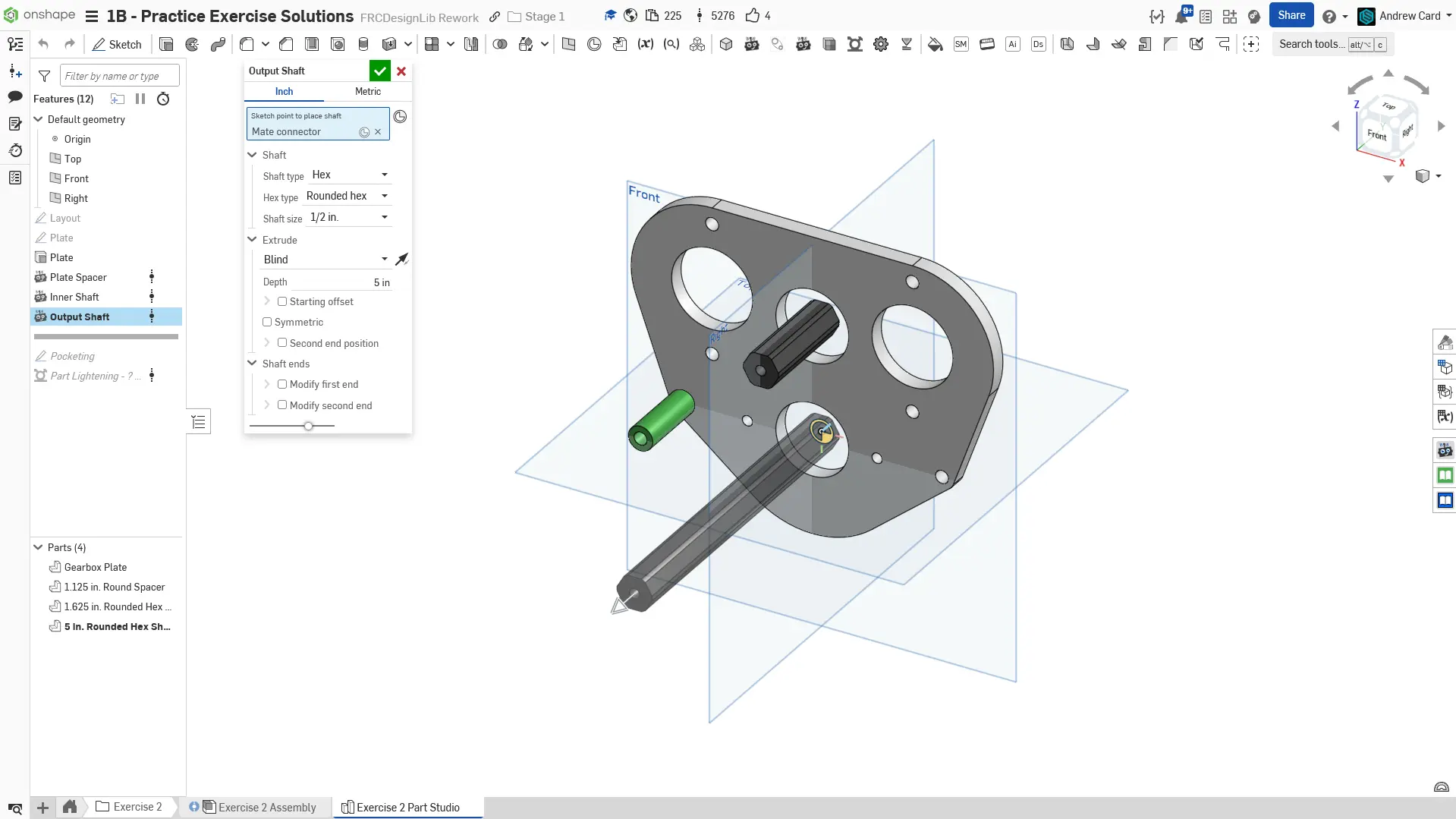Image resolution: width=1456 pixels, height=819 pixels.
Task: Collapse the Shaft ends section
Action: pos(253,364)
